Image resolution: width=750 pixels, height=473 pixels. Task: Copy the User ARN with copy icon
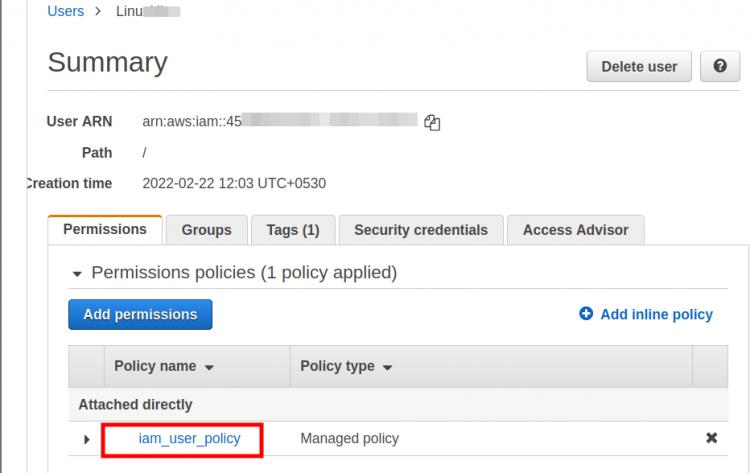(432, 122)
